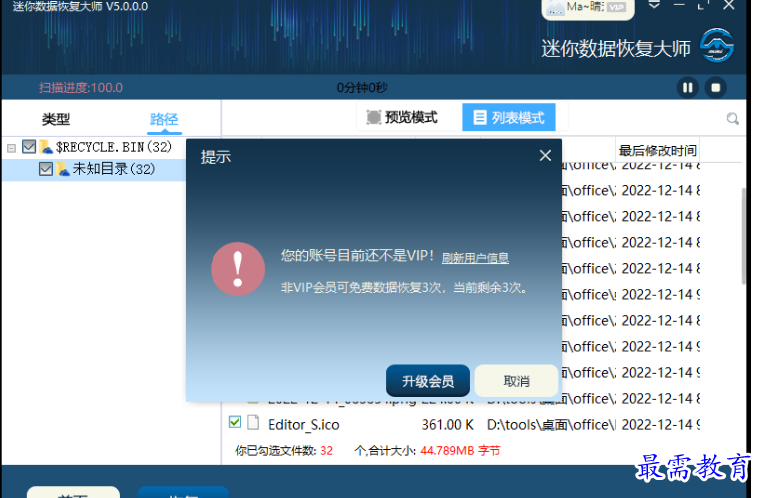Click the 升级会员 button
Viewport: 759px width, 498px height.
(x=428, y=381)
